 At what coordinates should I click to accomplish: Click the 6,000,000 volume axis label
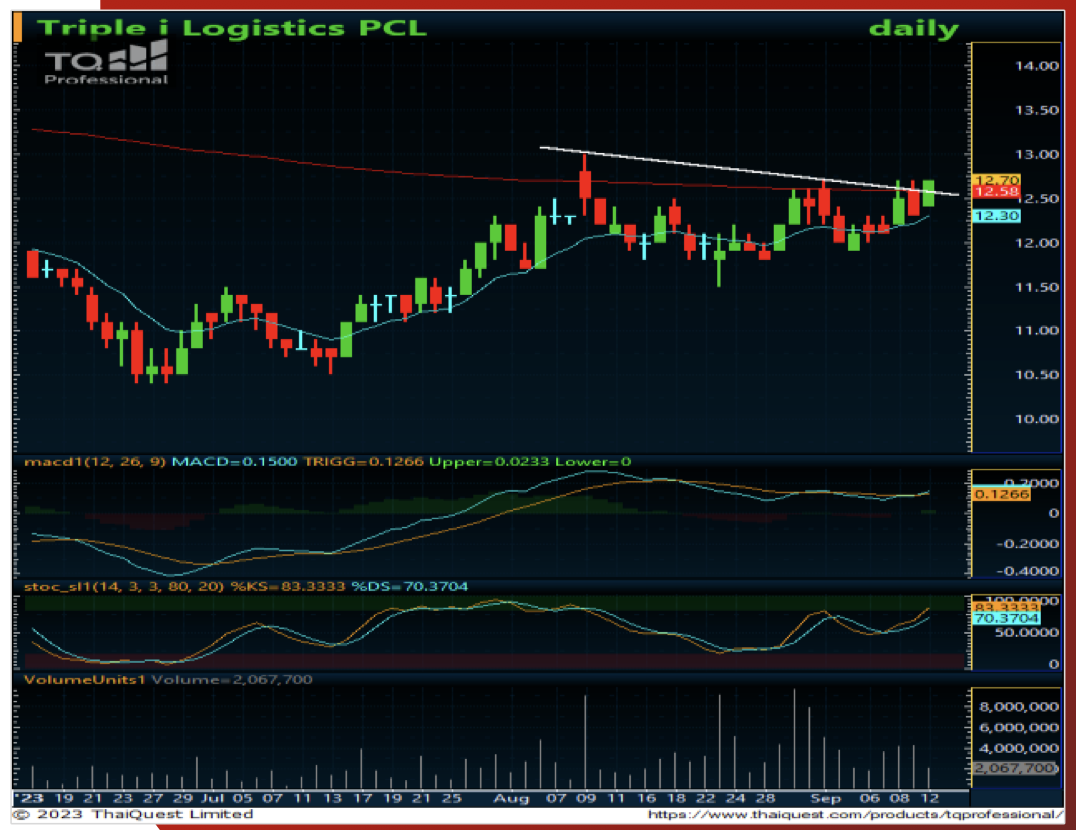tap(1020, 728)
